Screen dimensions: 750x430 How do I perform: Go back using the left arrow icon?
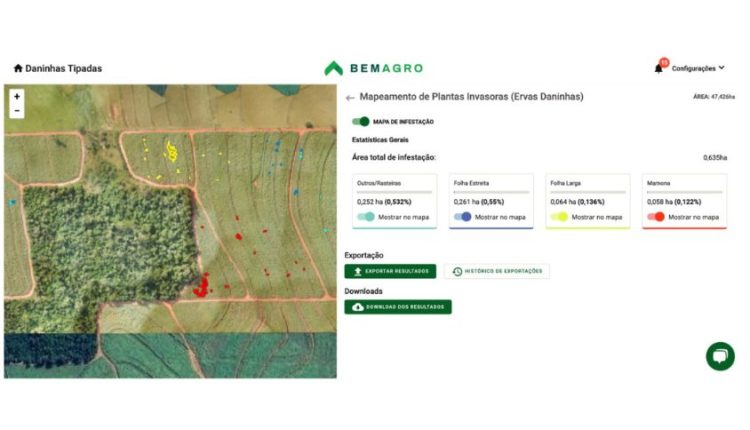tap(350, 98)
